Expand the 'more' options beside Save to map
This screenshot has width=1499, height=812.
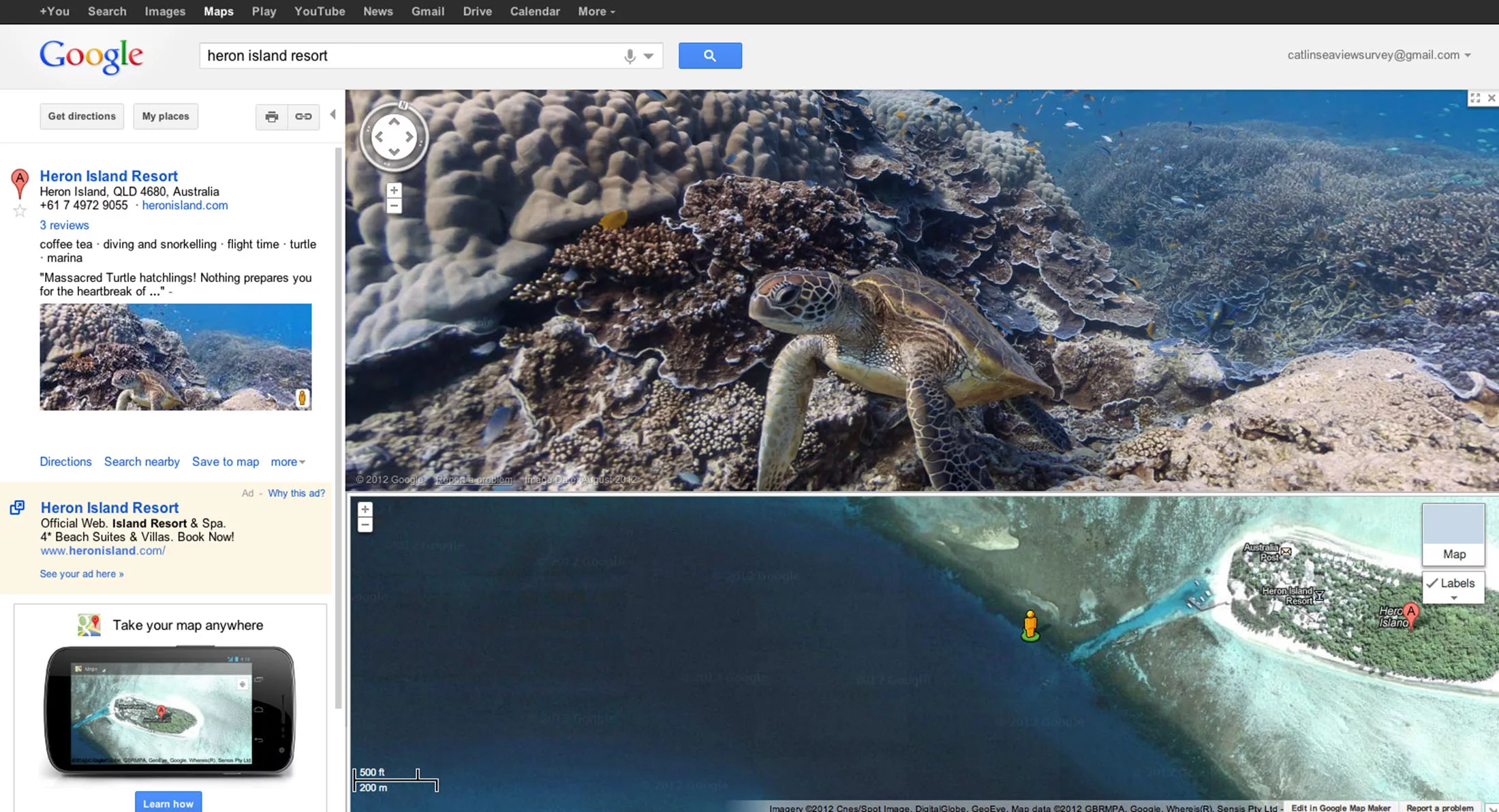[287, 462]
